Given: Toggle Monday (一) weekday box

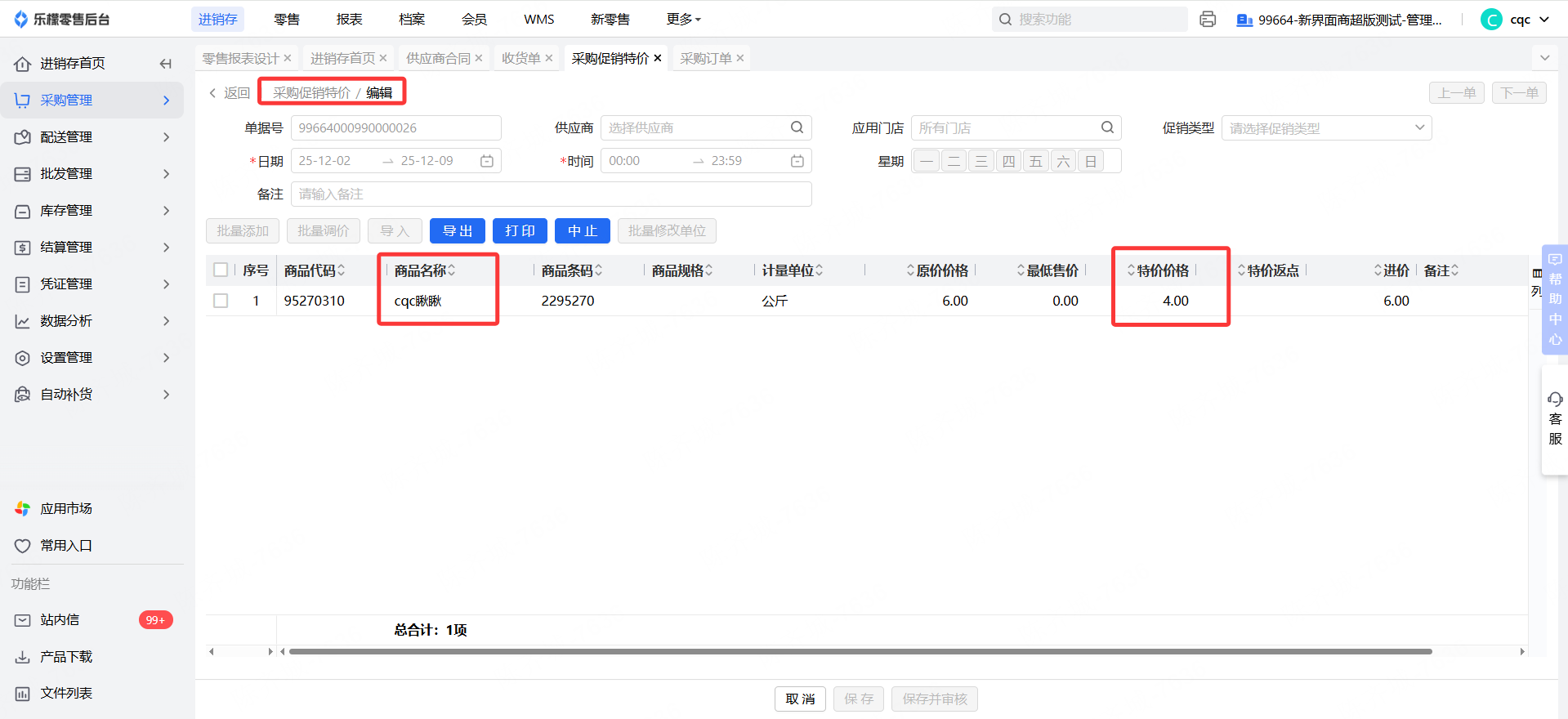Looking at the screenshot, I should pyautogui.click(x=927, y=161).
